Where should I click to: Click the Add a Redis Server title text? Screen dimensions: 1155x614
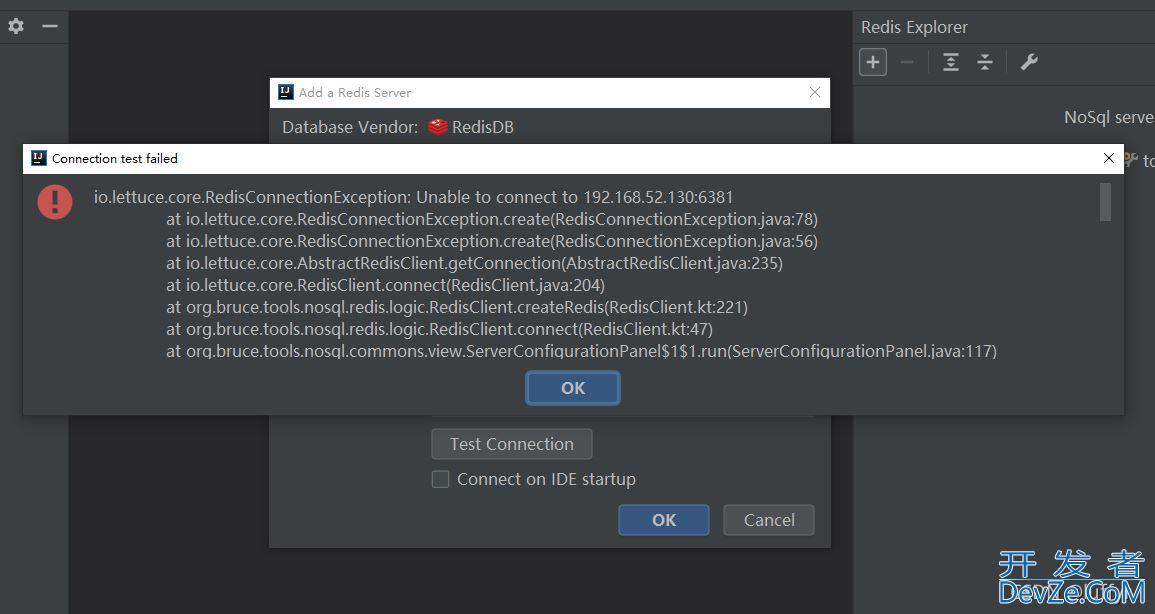point(355,93)
